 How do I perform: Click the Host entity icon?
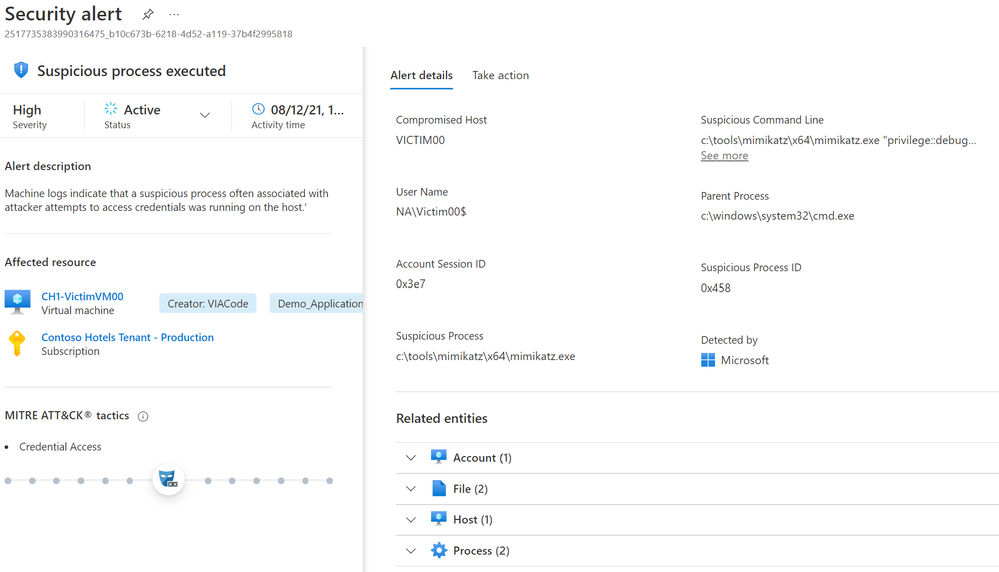(438, 519)
